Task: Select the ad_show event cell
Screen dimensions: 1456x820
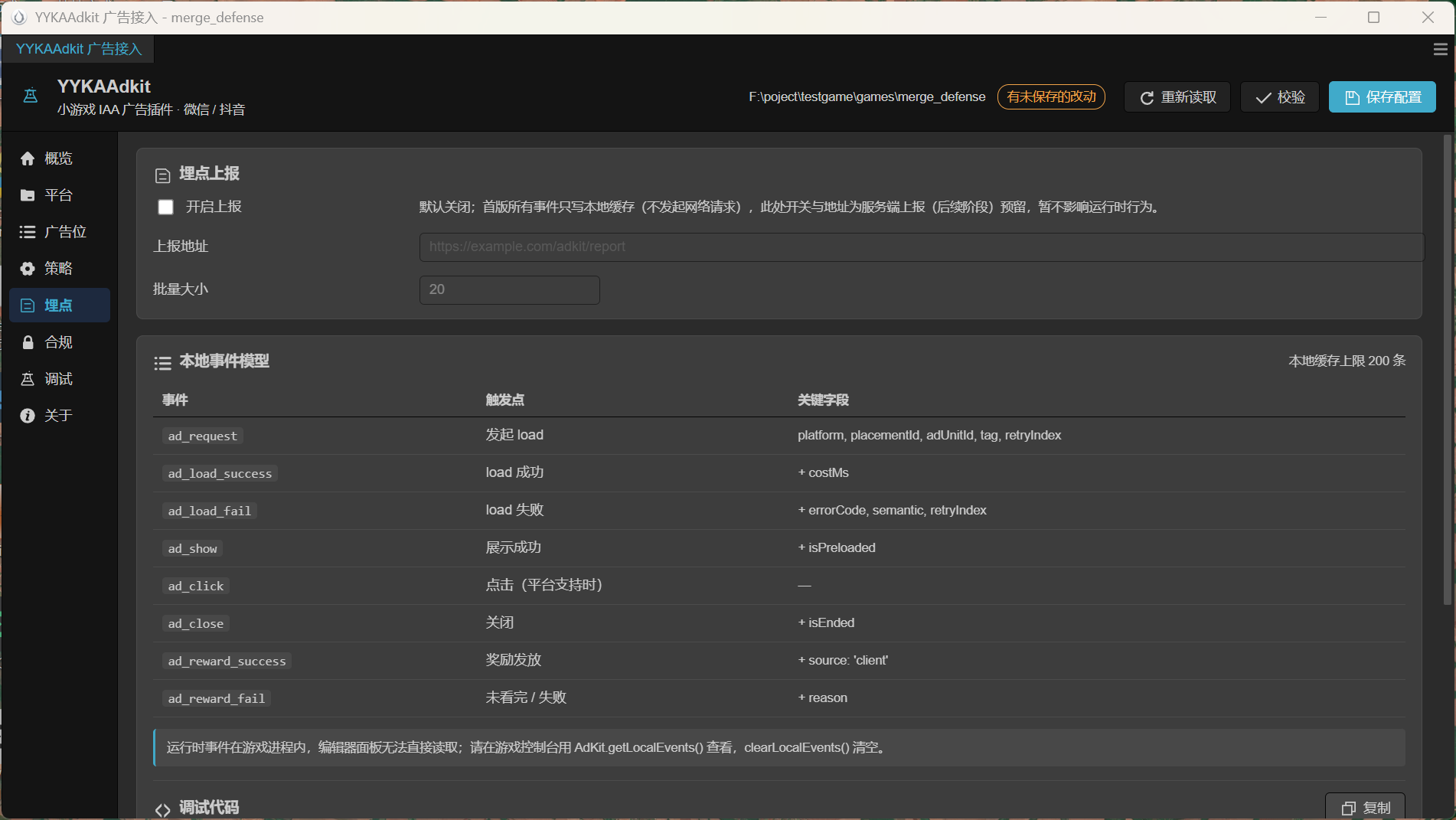Action: [x=193, y=548]
